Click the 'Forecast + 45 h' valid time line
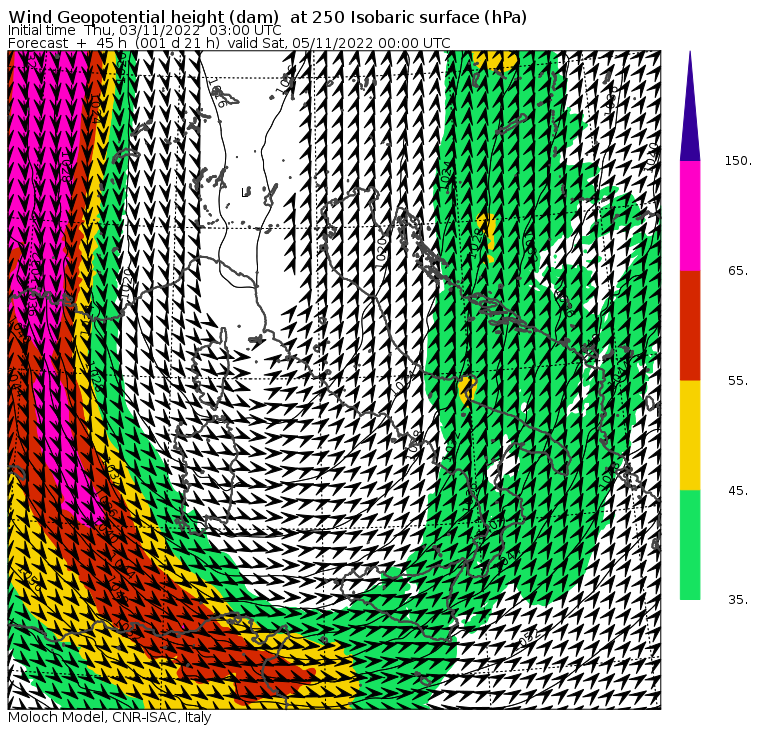 tap(229, 43)
